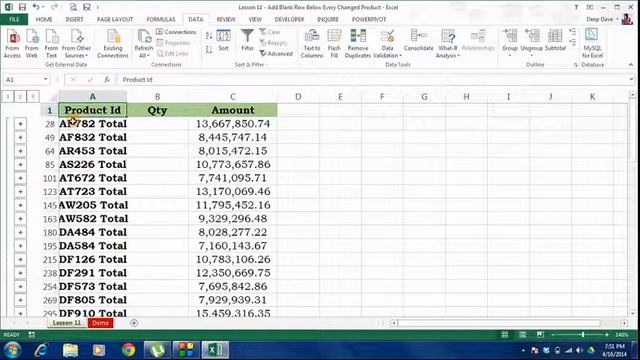Switch to HOME ribbon tab

coord(44,19)
